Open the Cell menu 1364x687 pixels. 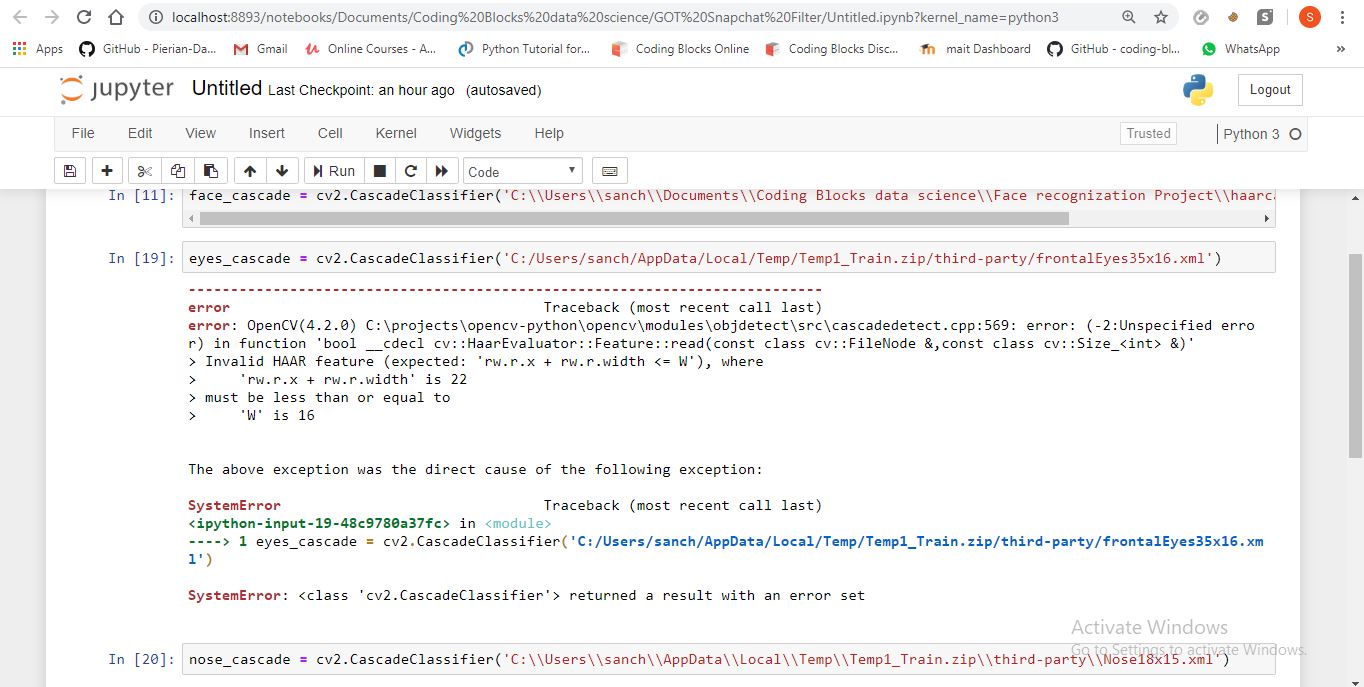coord(330,133)
